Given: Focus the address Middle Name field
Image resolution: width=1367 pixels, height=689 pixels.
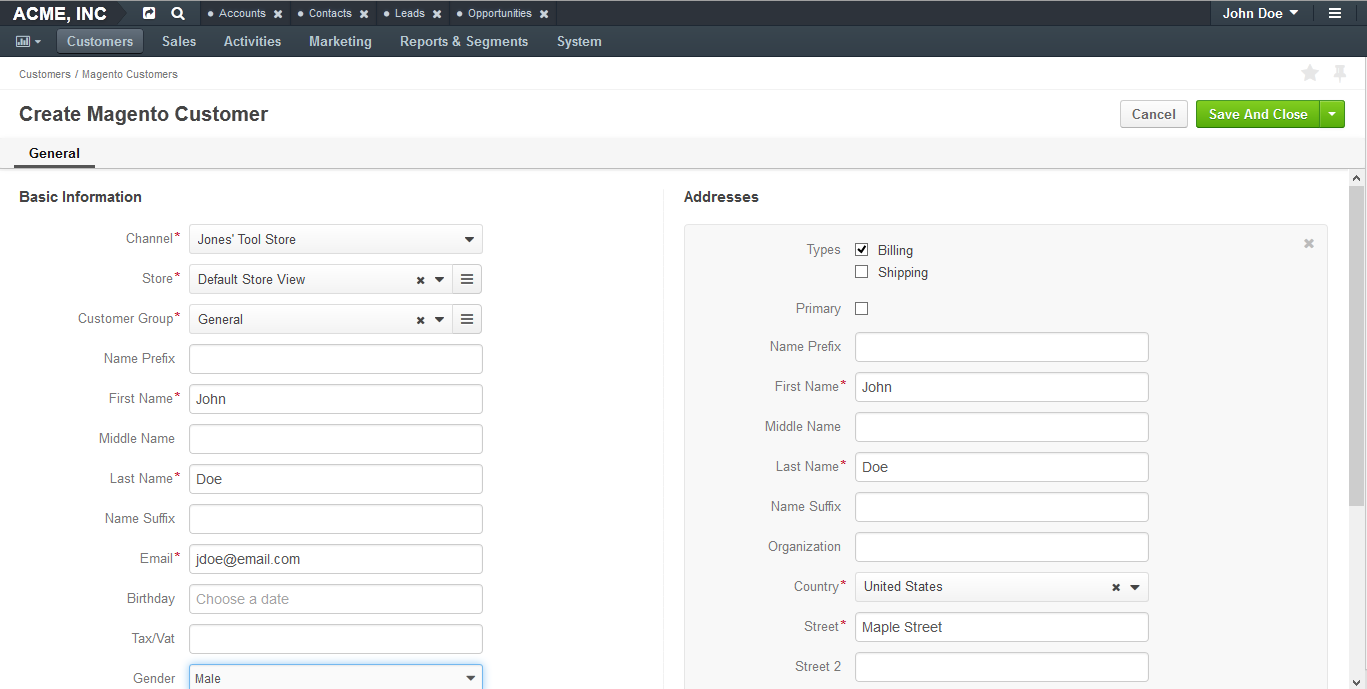Looking at the screenshot, I should pyautogui.click(x=1002, y=427).
